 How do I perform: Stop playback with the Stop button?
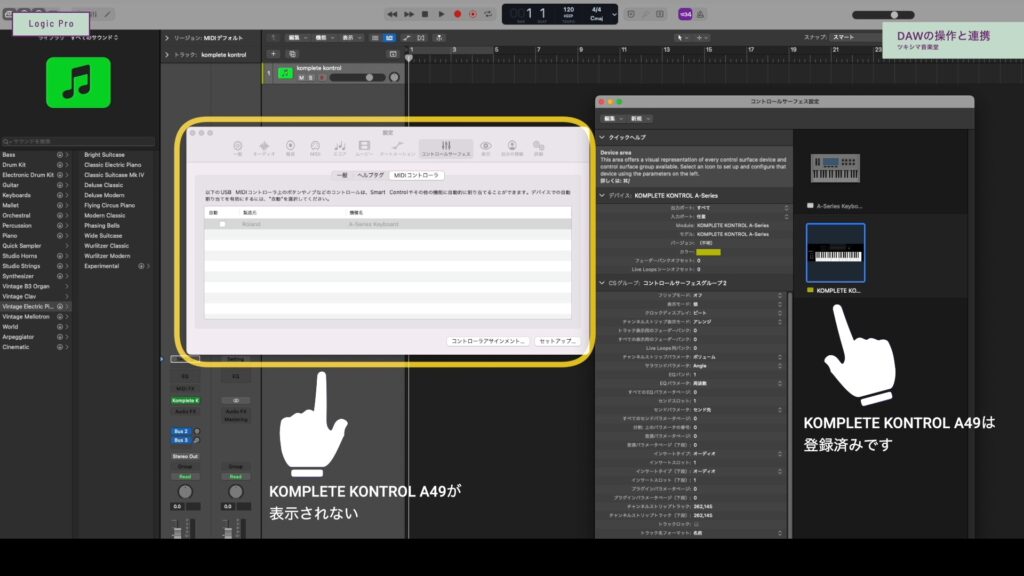pos(425,14)
